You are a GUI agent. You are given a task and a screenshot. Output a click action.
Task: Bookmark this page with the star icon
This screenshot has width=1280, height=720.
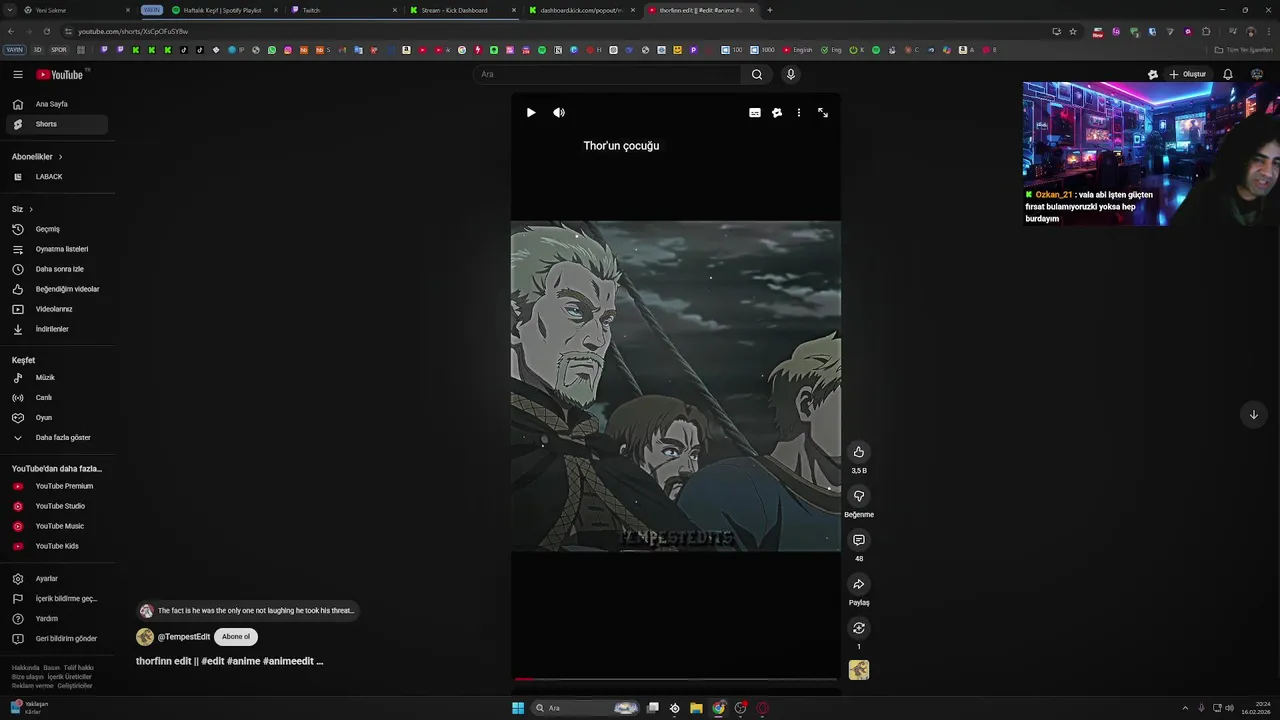pos(1073,31)
